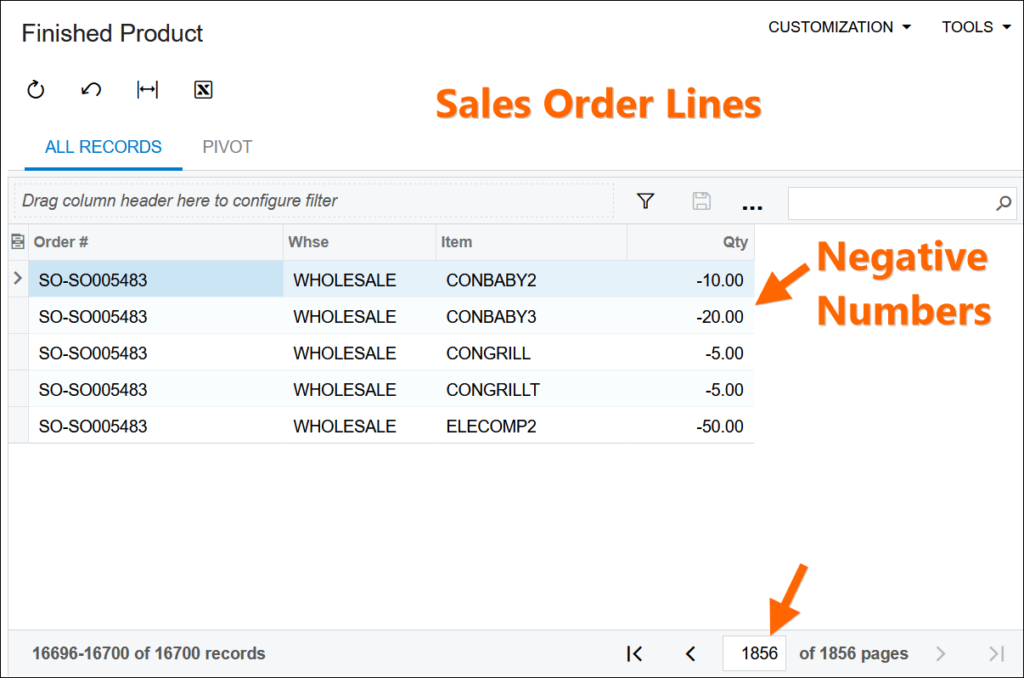Click the Refresh icon in the toolbar

pyautogui.click(x=36, y=90)
